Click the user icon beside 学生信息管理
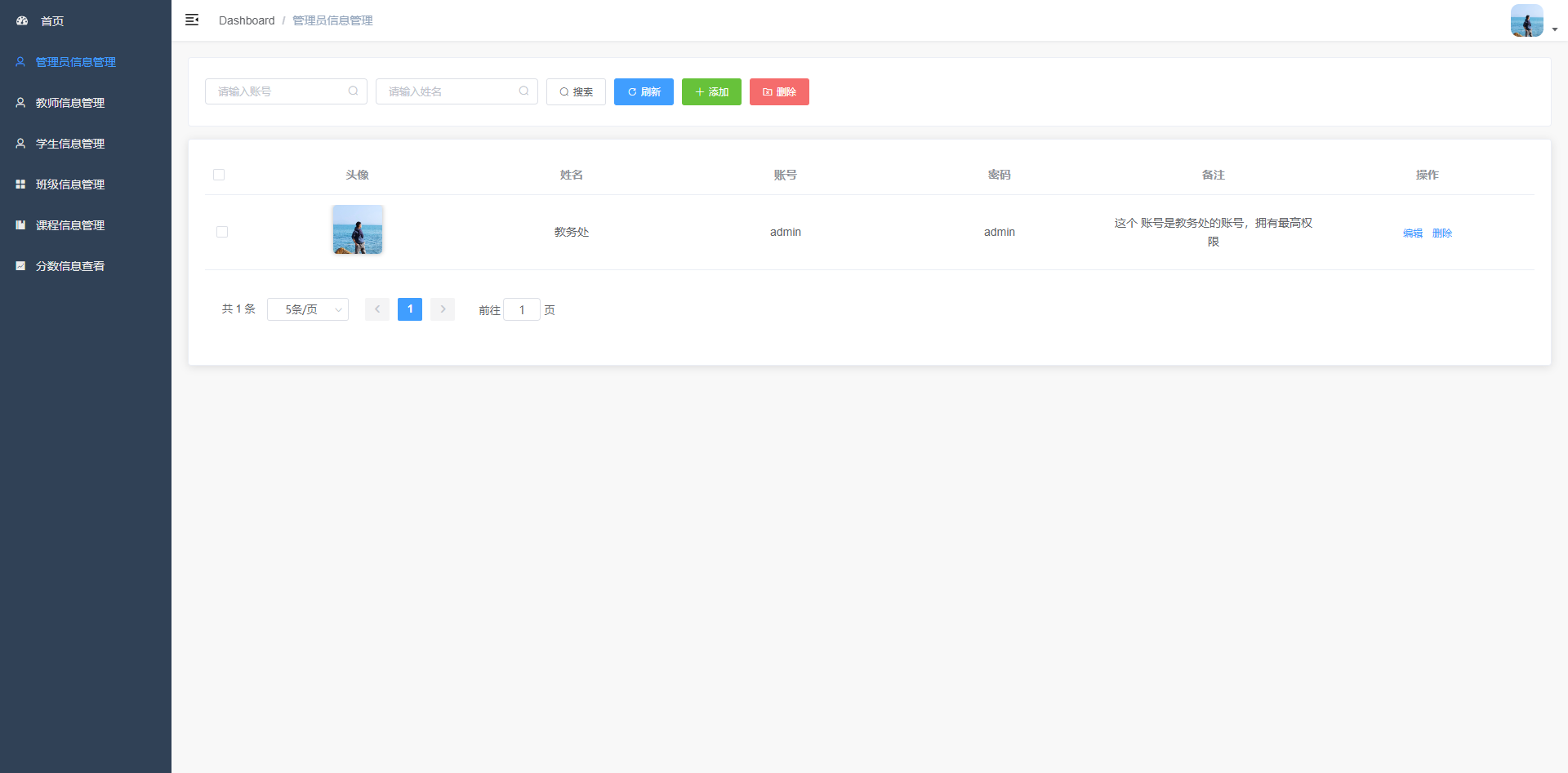The height and width of the screenshot is (773, 1568). point(20,144)
